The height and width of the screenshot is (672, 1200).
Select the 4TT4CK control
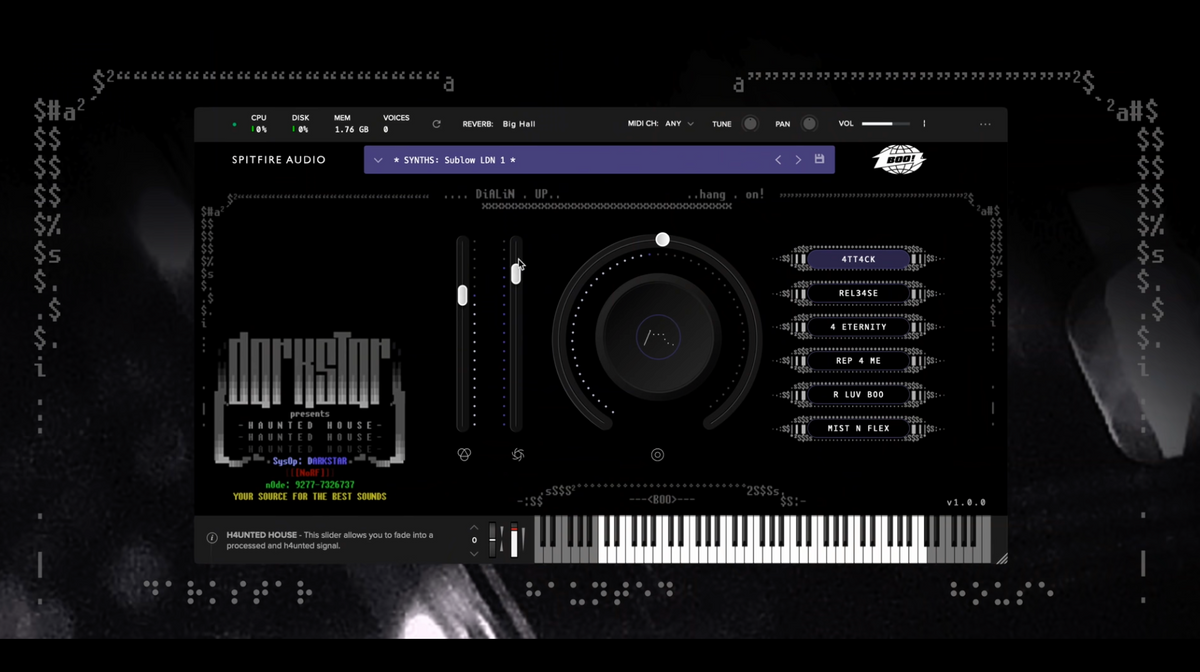point(858,259)
